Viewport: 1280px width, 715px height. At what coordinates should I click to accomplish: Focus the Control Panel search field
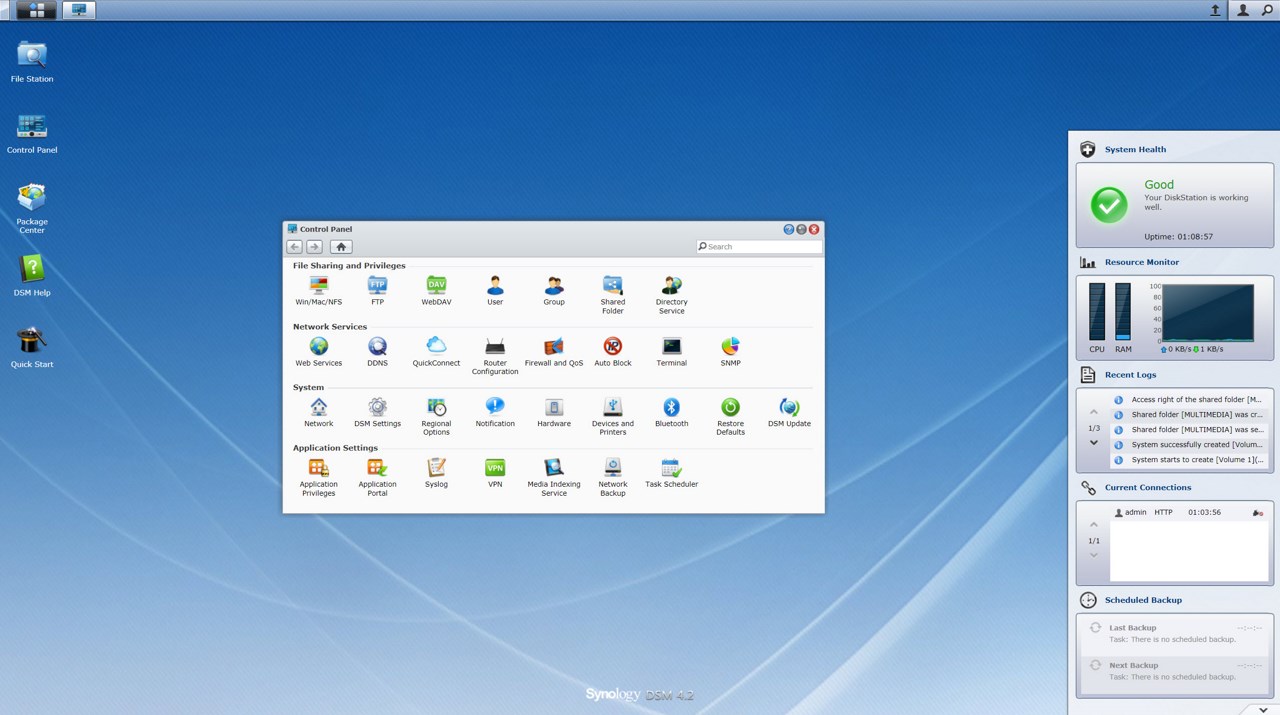click(x=759, y=246)
